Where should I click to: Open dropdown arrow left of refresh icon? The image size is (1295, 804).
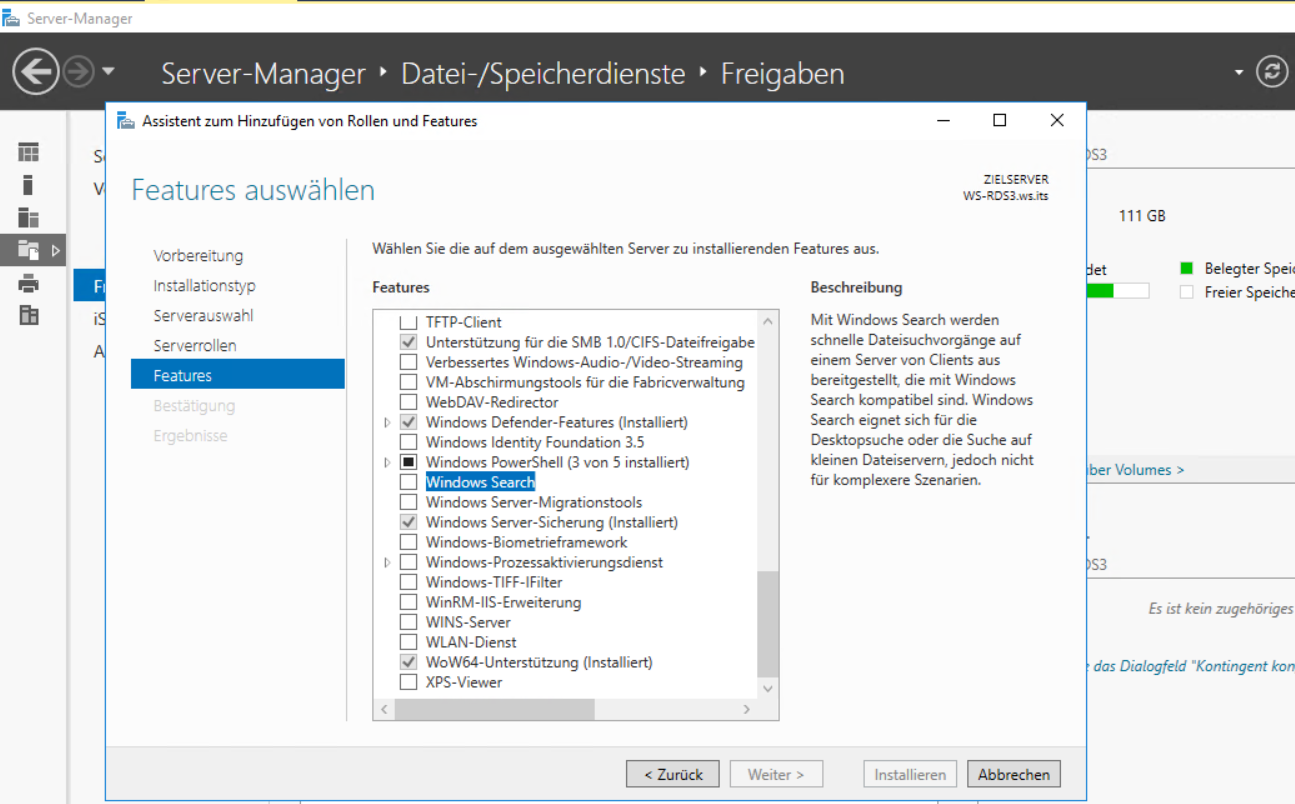[1239, 72]
